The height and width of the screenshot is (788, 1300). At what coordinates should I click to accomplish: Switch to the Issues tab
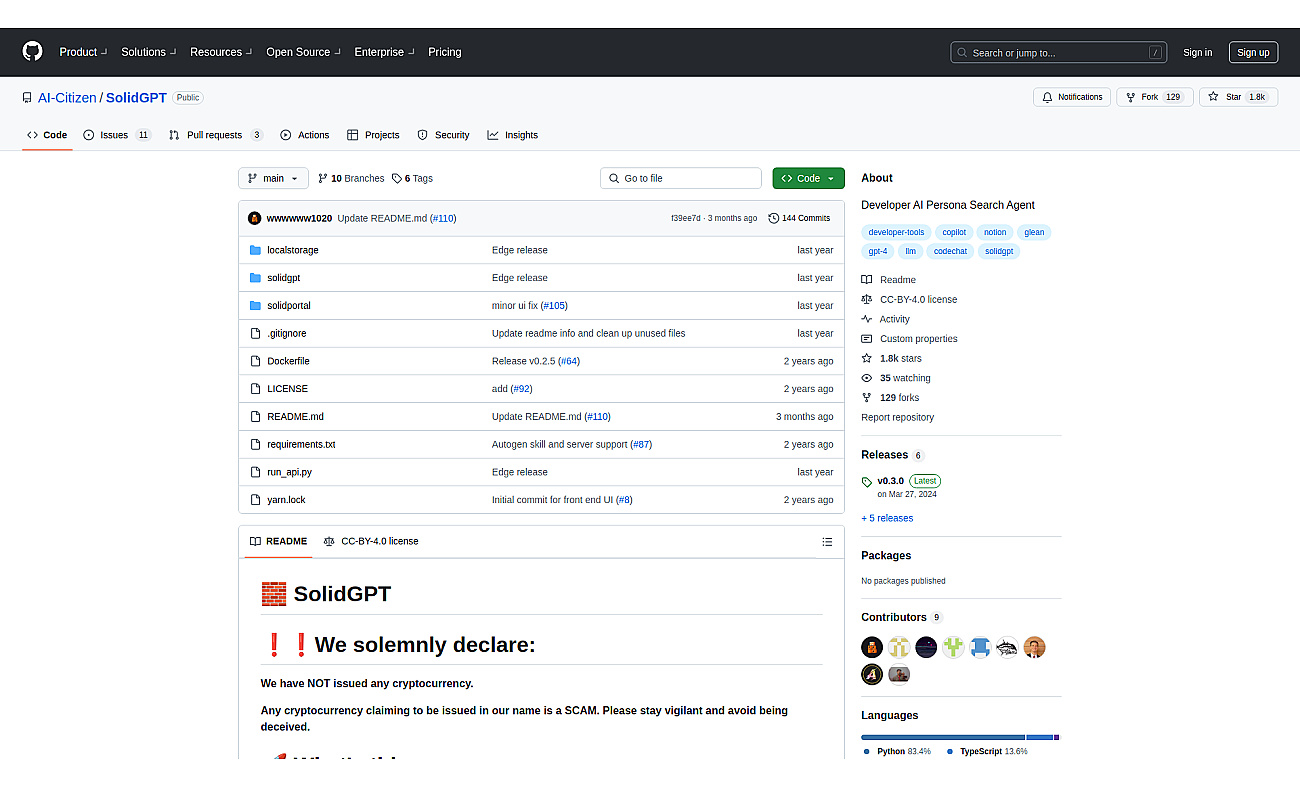pyautogui.click(x=117, y=135)
